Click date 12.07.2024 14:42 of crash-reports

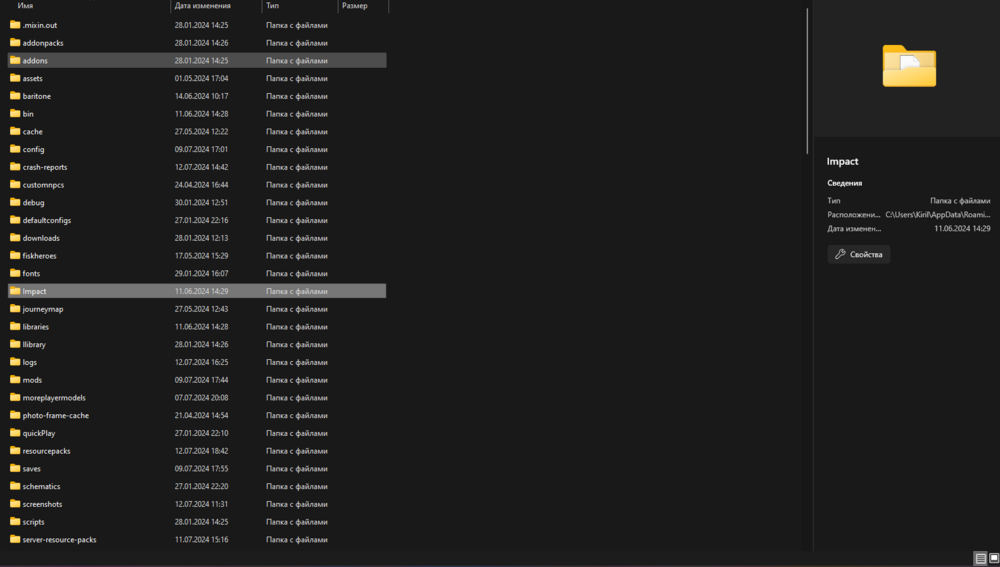pyautogui.click(x=202, y=166)
